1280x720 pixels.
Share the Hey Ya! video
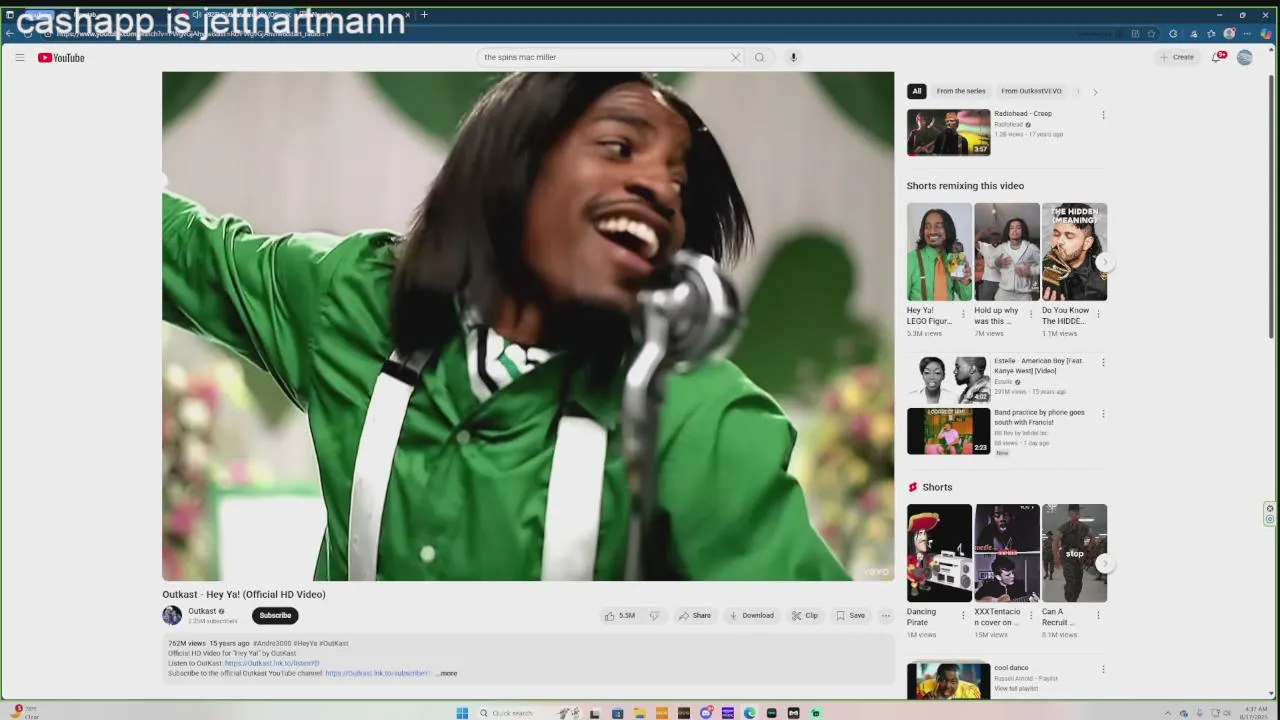click(x=695, y=616)
